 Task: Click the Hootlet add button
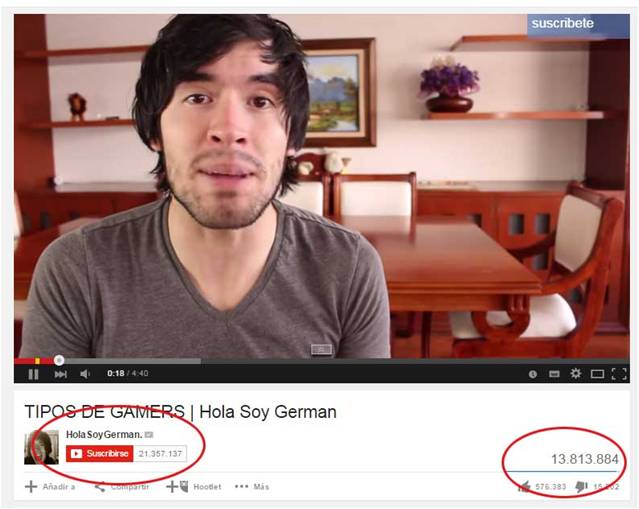194,487
